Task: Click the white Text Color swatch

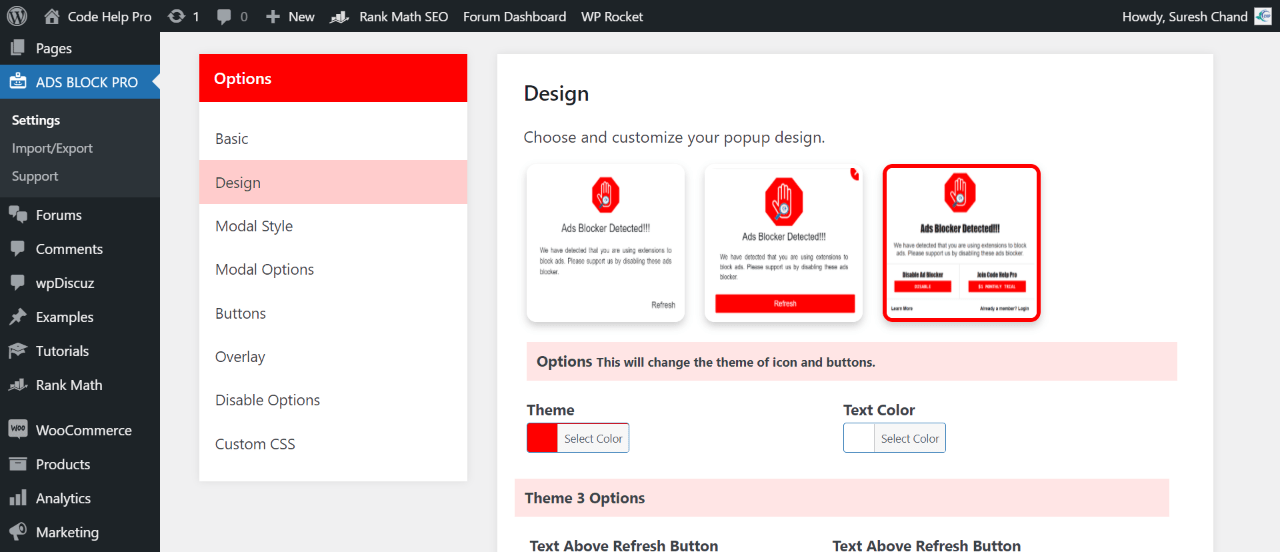Action: pyautogui.click(x=859, y=438)
